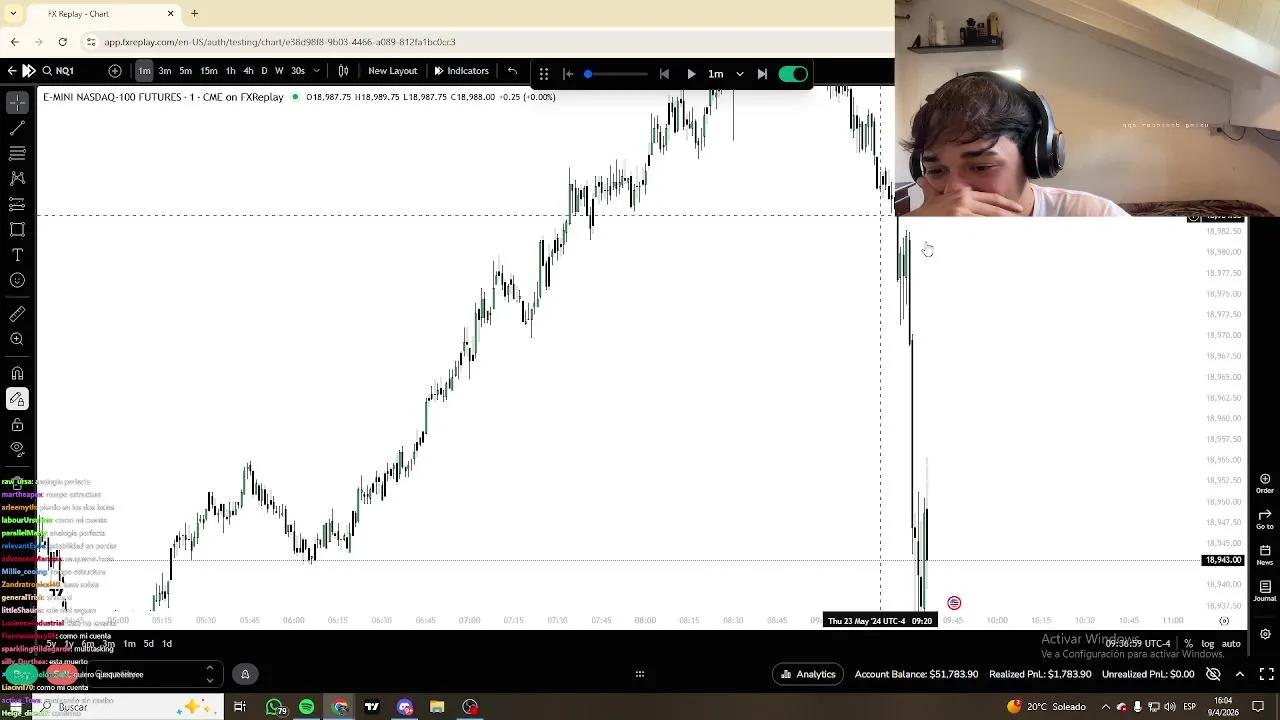Click the NQ1 symbol search field
Image resolution: width=1280 pixels, height=720 pixels.
(x=64, y=70)
